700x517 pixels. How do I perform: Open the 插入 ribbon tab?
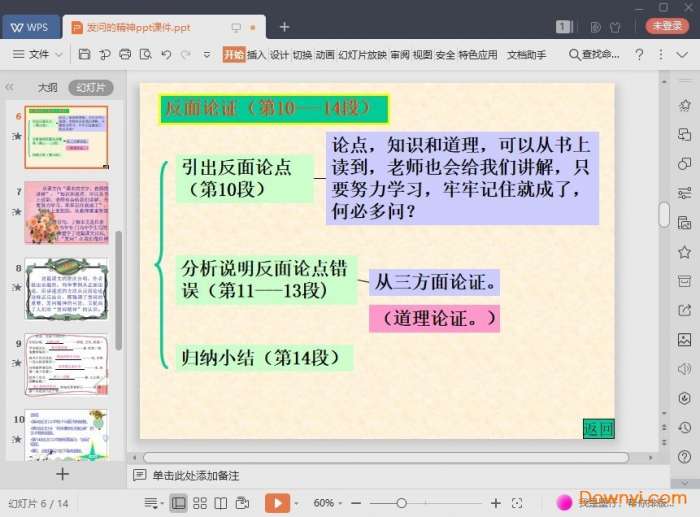[256, 55]
